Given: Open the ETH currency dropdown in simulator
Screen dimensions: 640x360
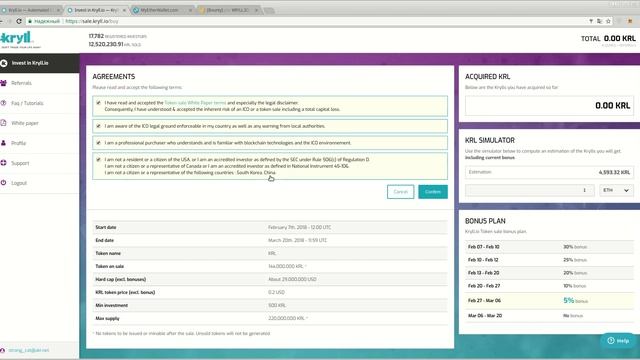Looking at the screenshot, I should [616, 190].
